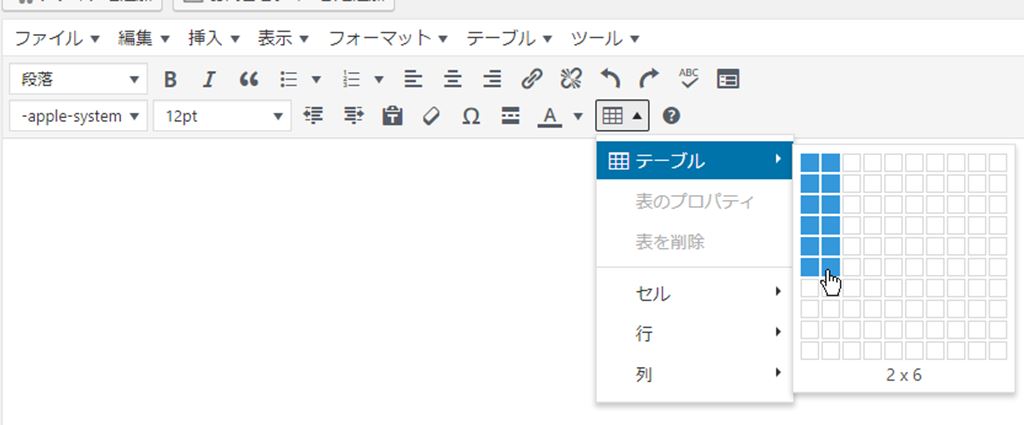The image size is (1024, 425).
Task: Click the text color A button
Action: pos(548,116)
